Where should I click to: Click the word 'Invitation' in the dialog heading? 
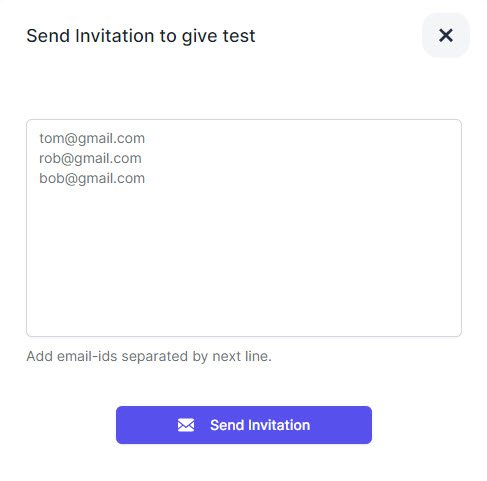click(115, 36)
